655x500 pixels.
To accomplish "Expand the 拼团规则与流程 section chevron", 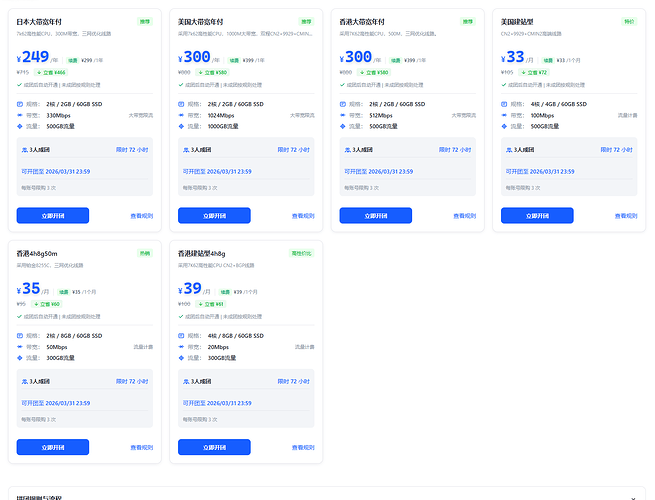I will (633, 498).
